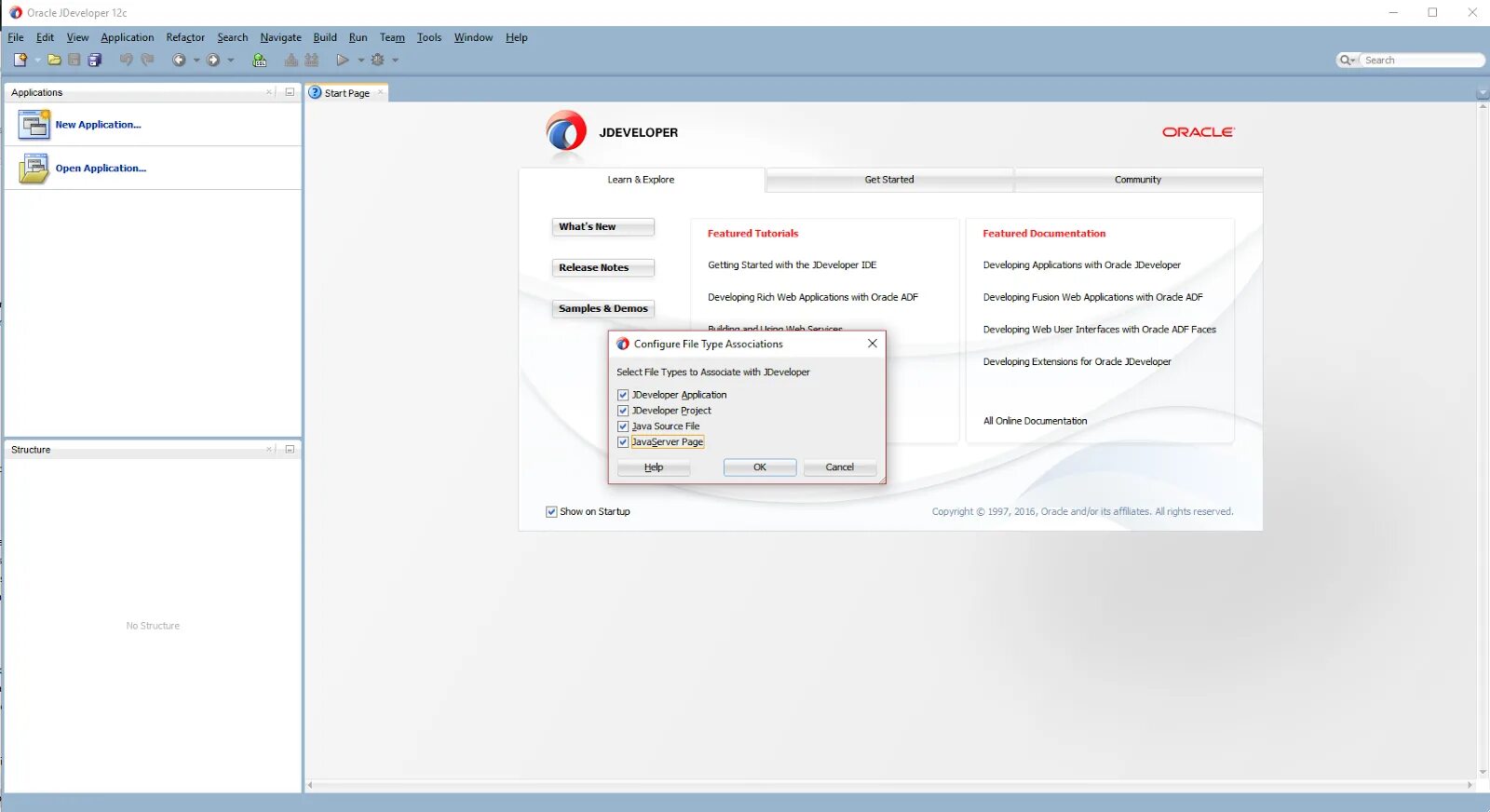Open the search options dropdown arrow
The width and height of the screenshot is (1490, 812).
click(x=1354, y=61)
